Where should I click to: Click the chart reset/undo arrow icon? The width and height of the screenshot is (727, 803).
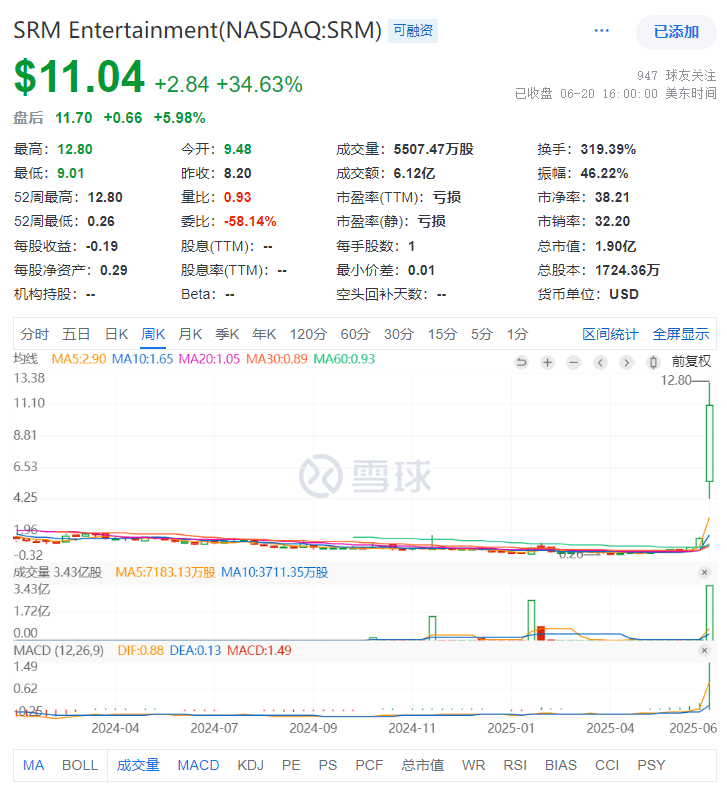(x=521, y=363)
